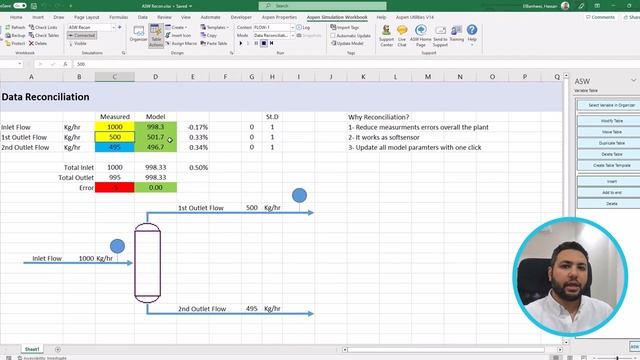Image resolution: width=640 pixels, height=360 pixels.
Task: Click the Add to end button
Action: [x=610, y=192]
